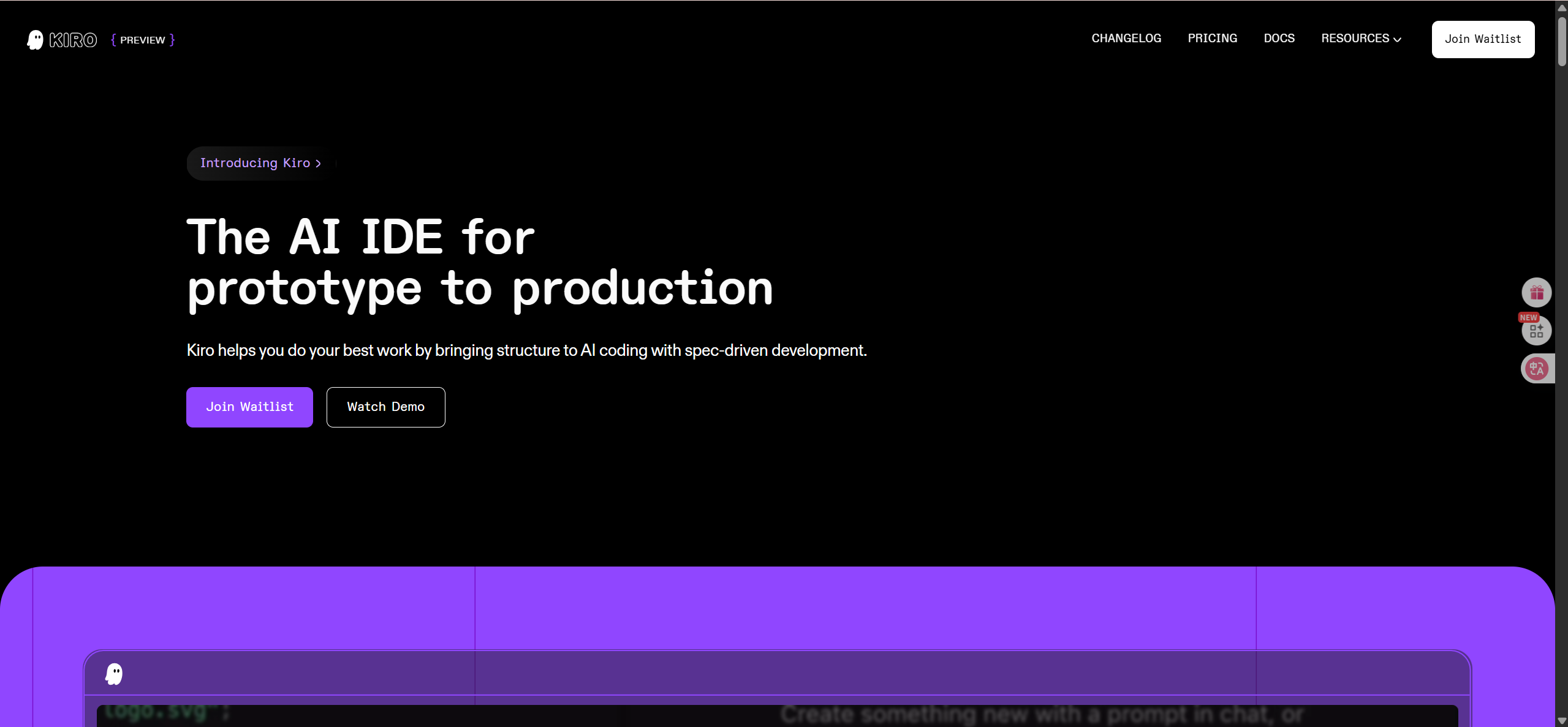
Task: Click the page vertical scrollbar thumb
Action: point(1561,40)
